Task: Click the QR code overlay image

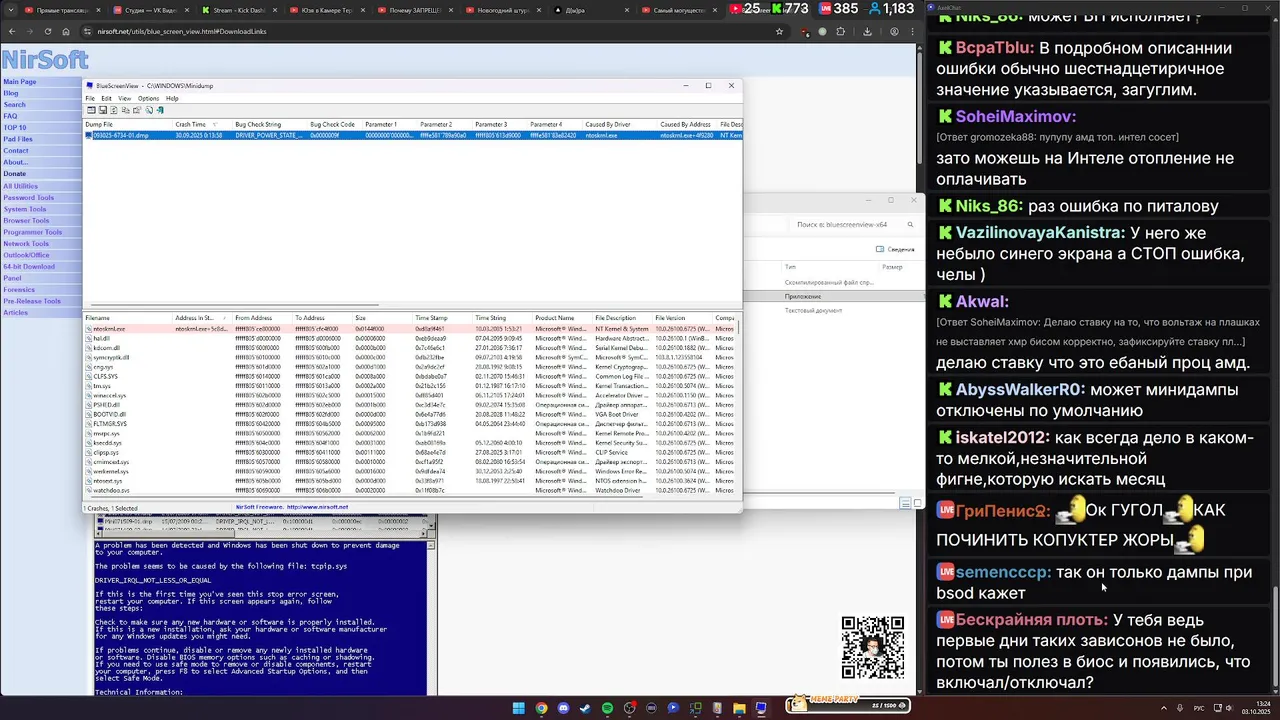Action: click(x=873, y=648)
